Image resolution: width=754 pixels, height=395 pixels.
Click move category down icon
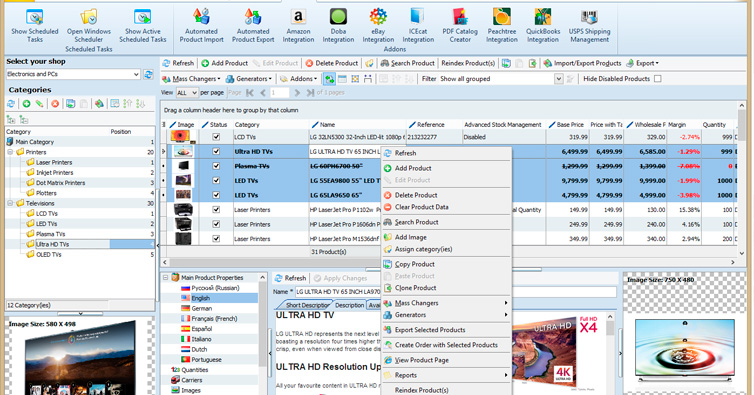(x=140, y=104)
